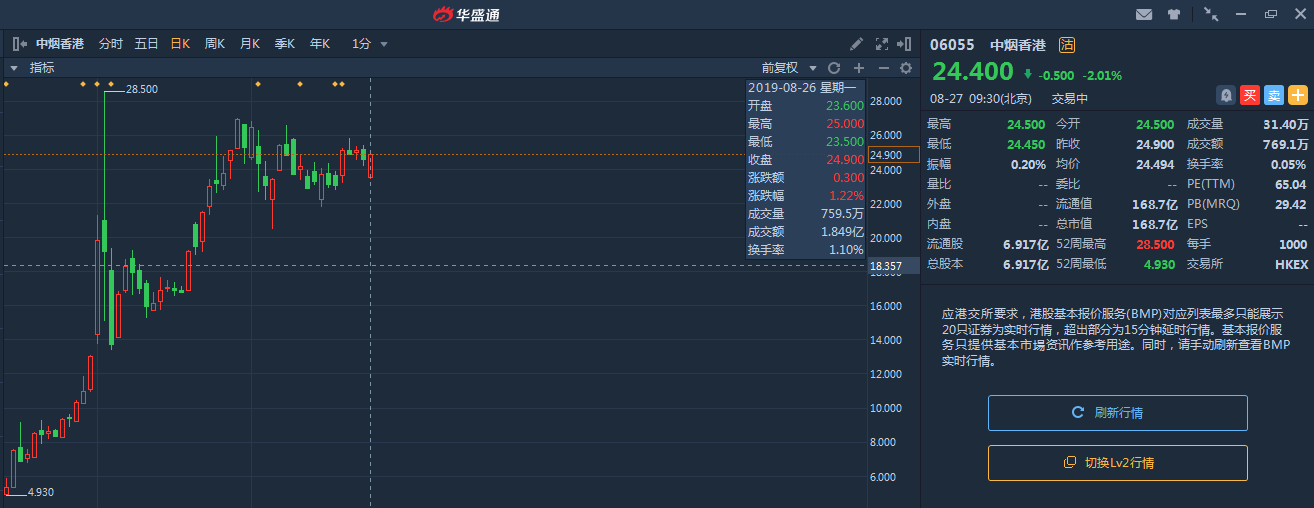The image size is (1314, 508).
Task: Click the tooltip 涨跌幅 value 1.22%
Action: click(846, 195)
